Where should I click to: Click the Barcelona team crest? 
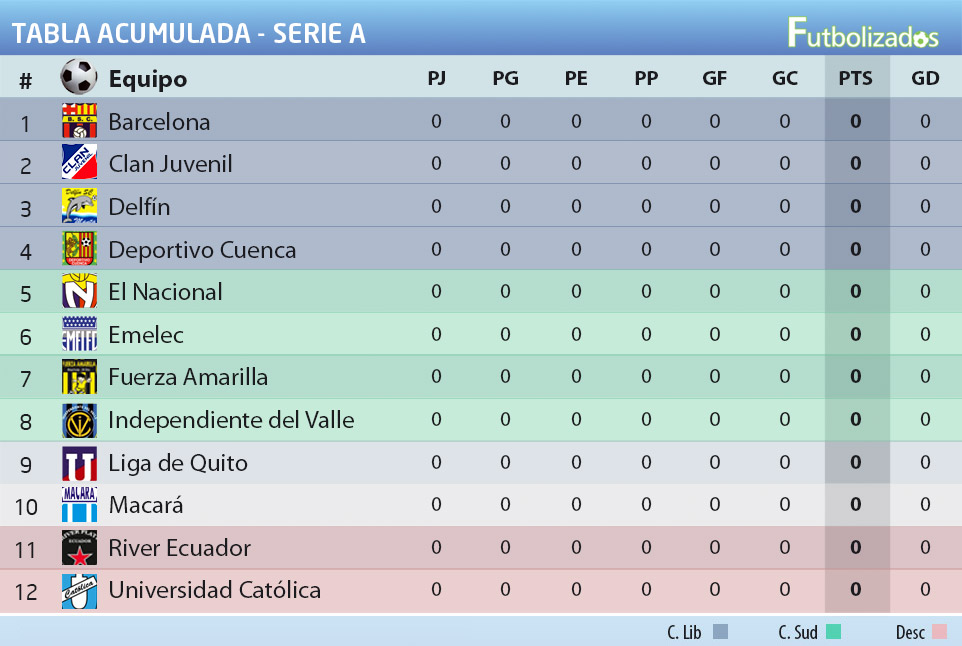click(x=79, y=120)
